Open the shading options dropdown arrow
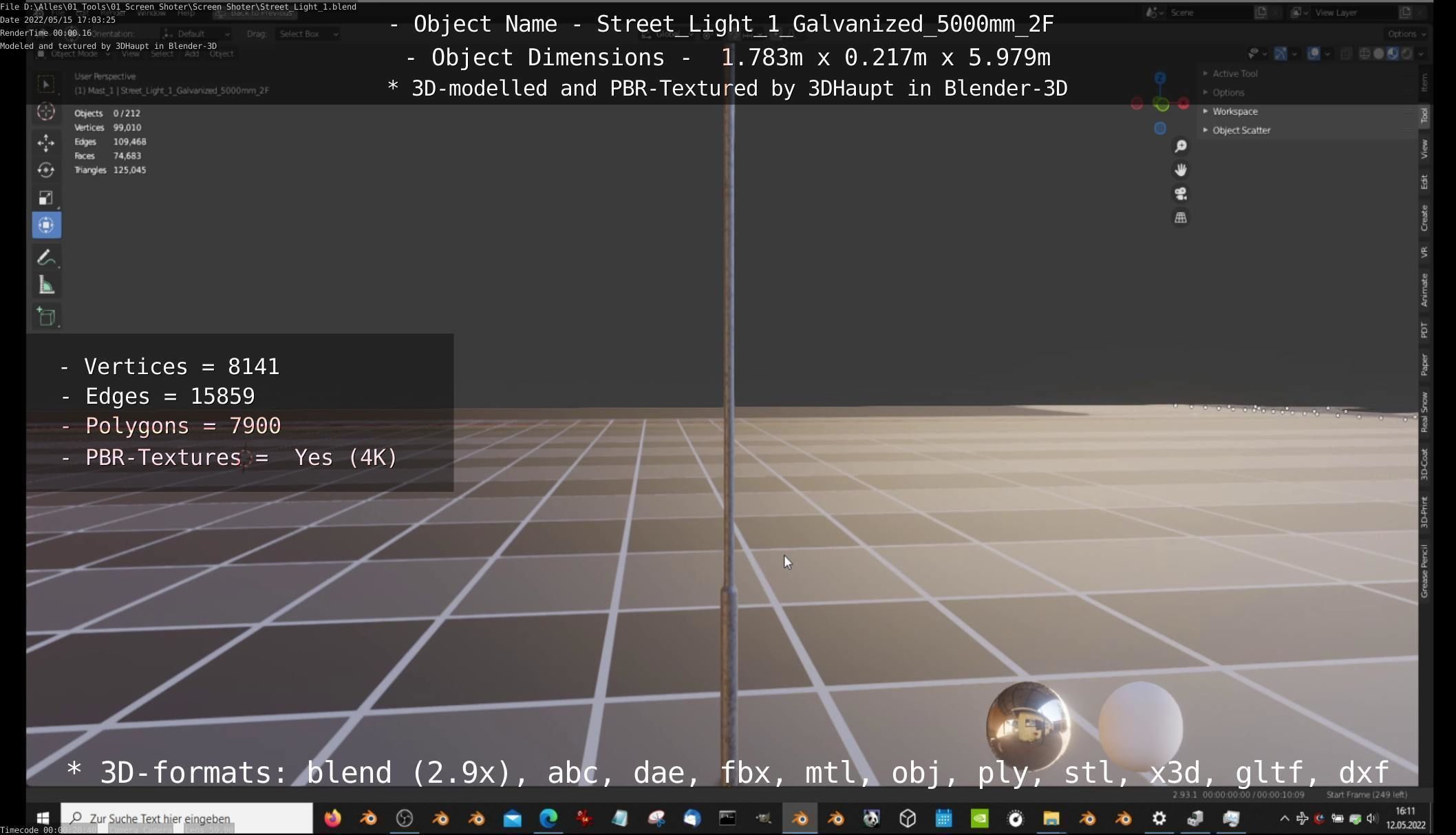Image resolution: width=1456 pixels, height=835 pixels. pyautogui.click(x=1421, y=54)
